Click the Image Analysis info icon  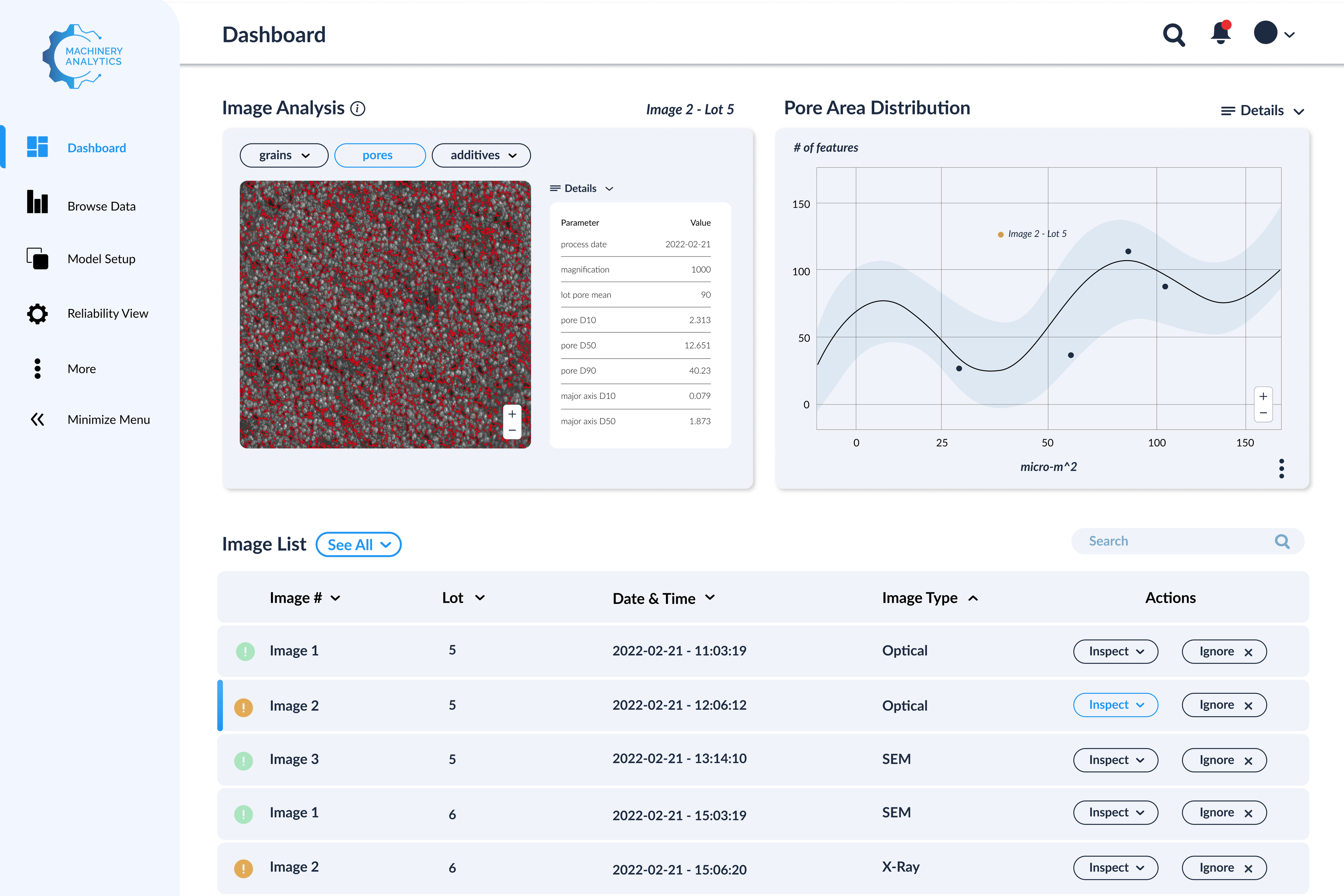pyautogui.click(x=358, y=108)
